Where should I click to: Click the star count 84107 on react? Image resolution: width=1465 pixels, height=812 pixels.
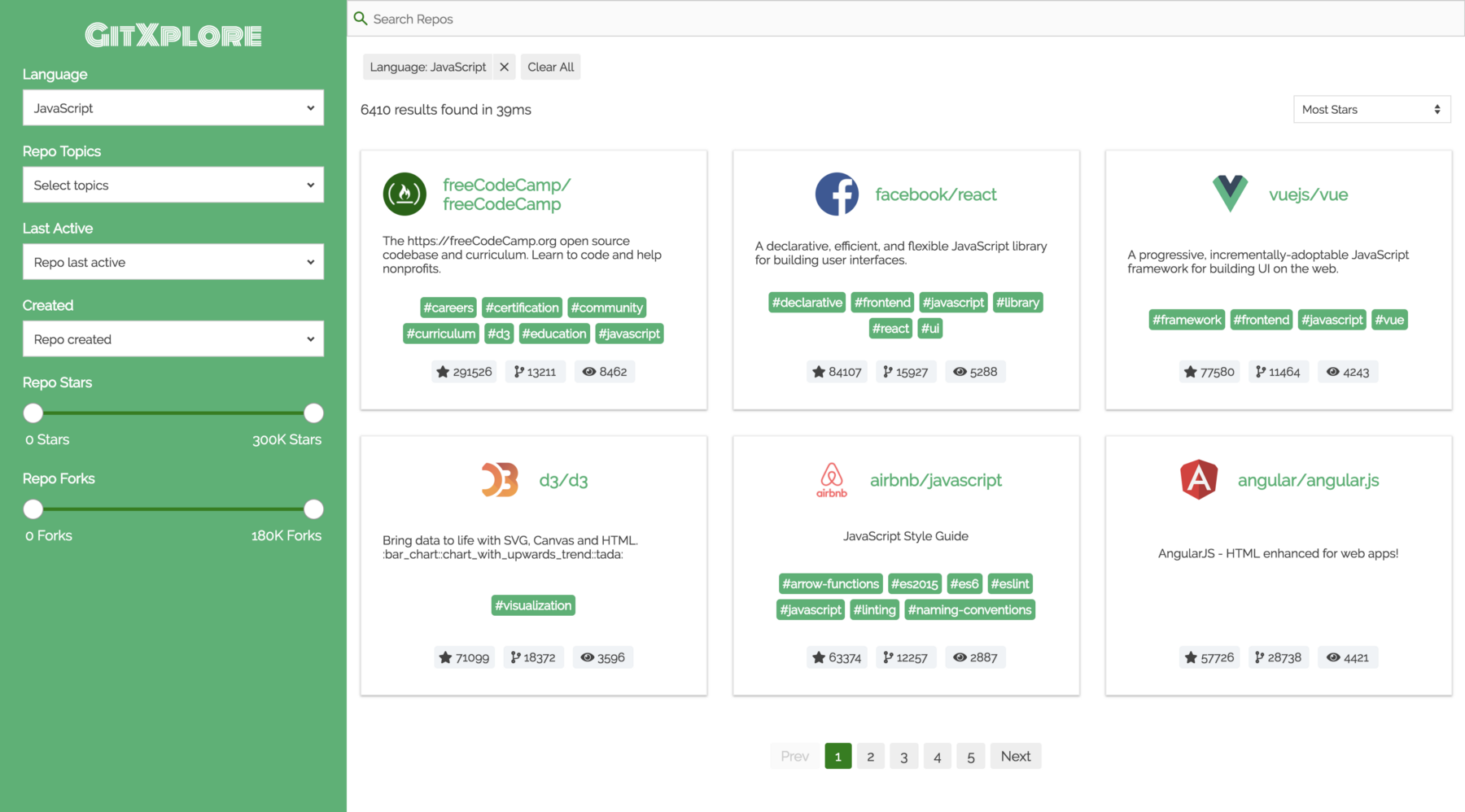837,372
